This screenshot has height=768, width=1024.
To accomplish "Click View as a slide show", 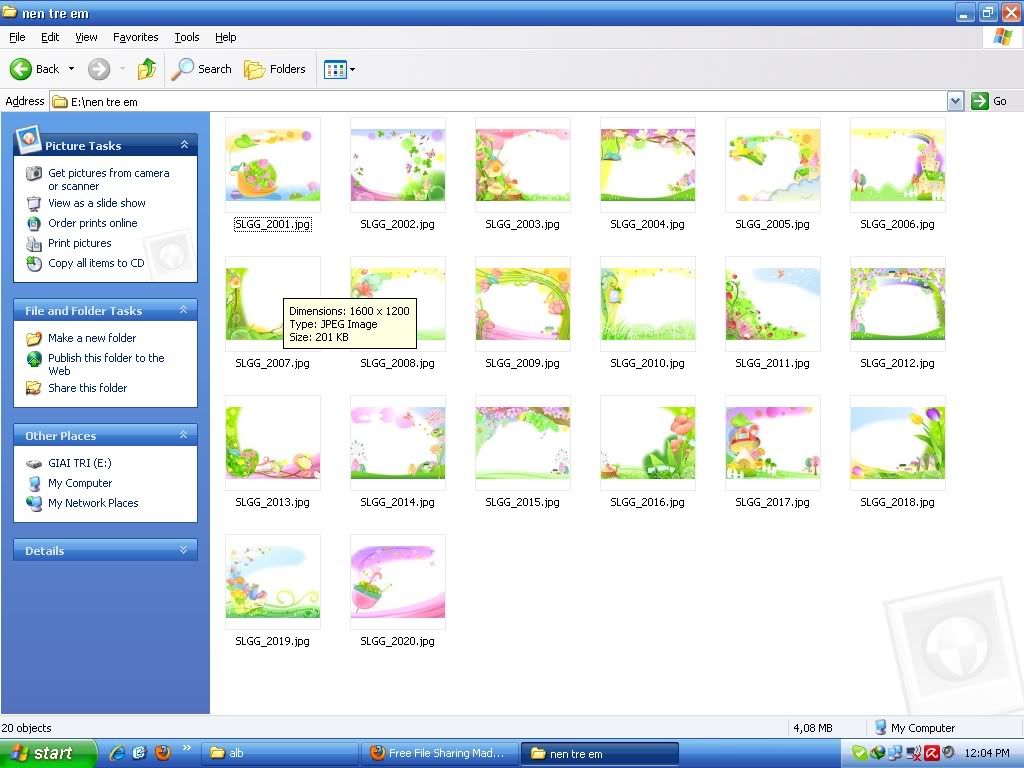I will (97, 203).
